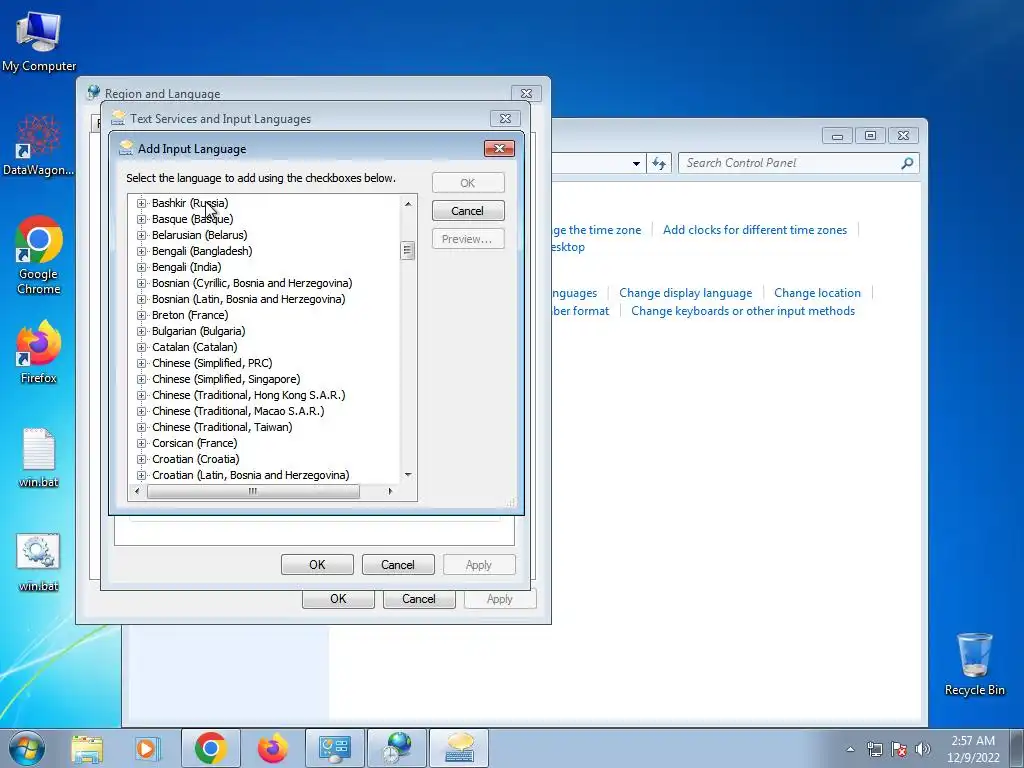Screen dimensions: 1024x768
Task: Click OK in Region and Language window
Action: pos(338,599)
